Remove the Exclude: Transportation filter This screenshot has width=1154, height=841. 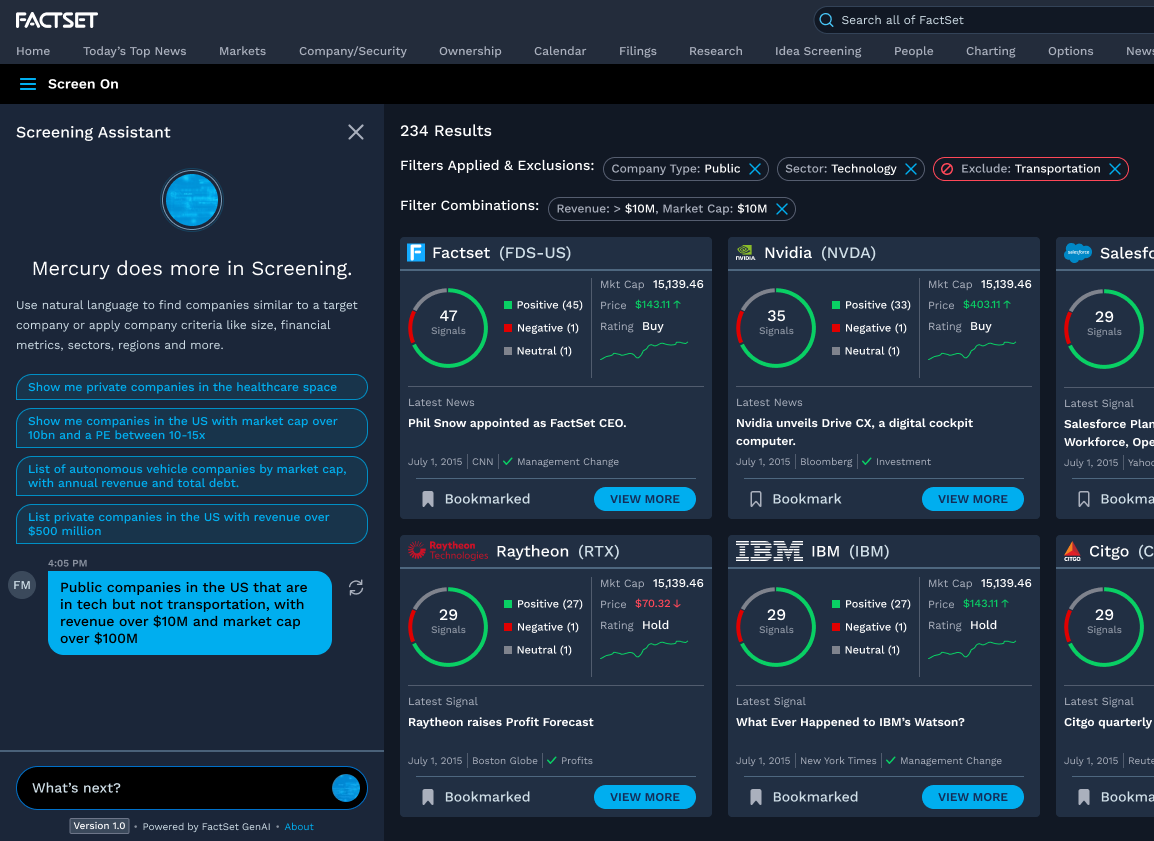[x=1114, y=168]
